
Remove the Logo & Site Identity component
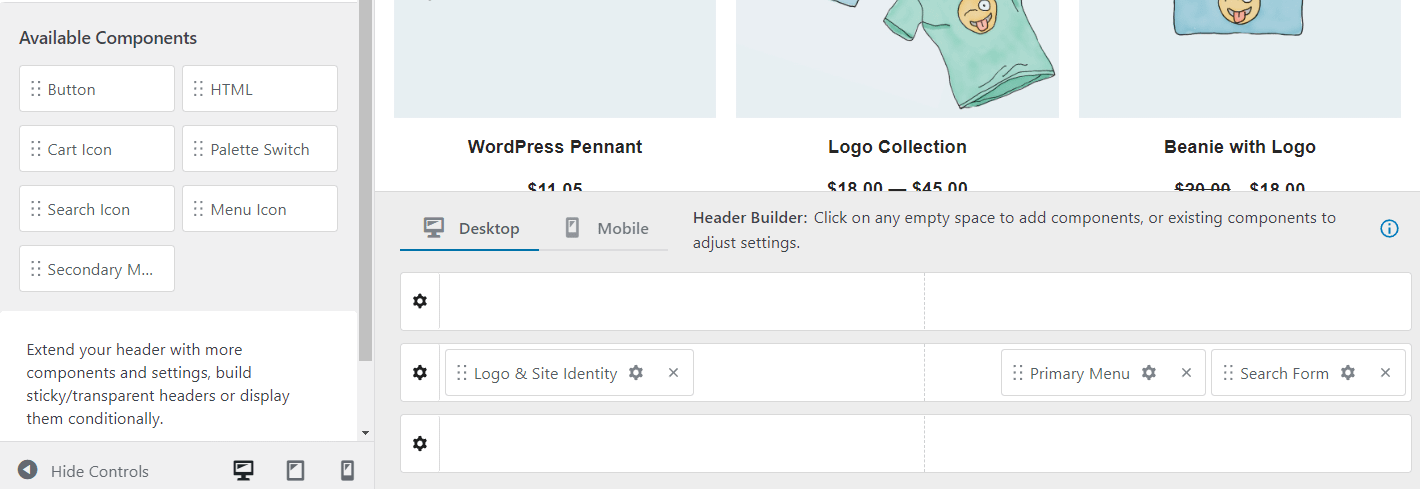tap(673, 373)
